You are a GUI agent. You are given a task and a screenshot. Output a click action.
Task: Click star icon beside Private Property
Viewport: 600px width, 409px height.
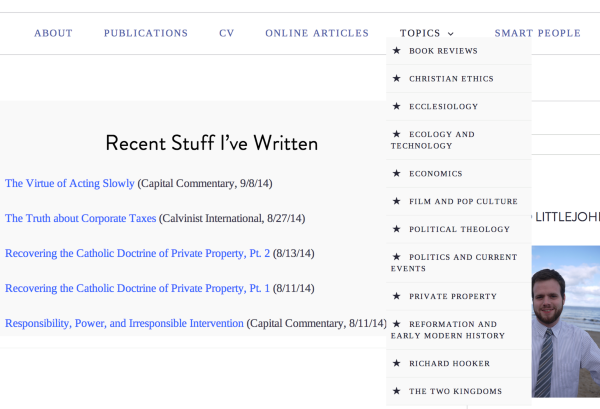coord(397,297)
